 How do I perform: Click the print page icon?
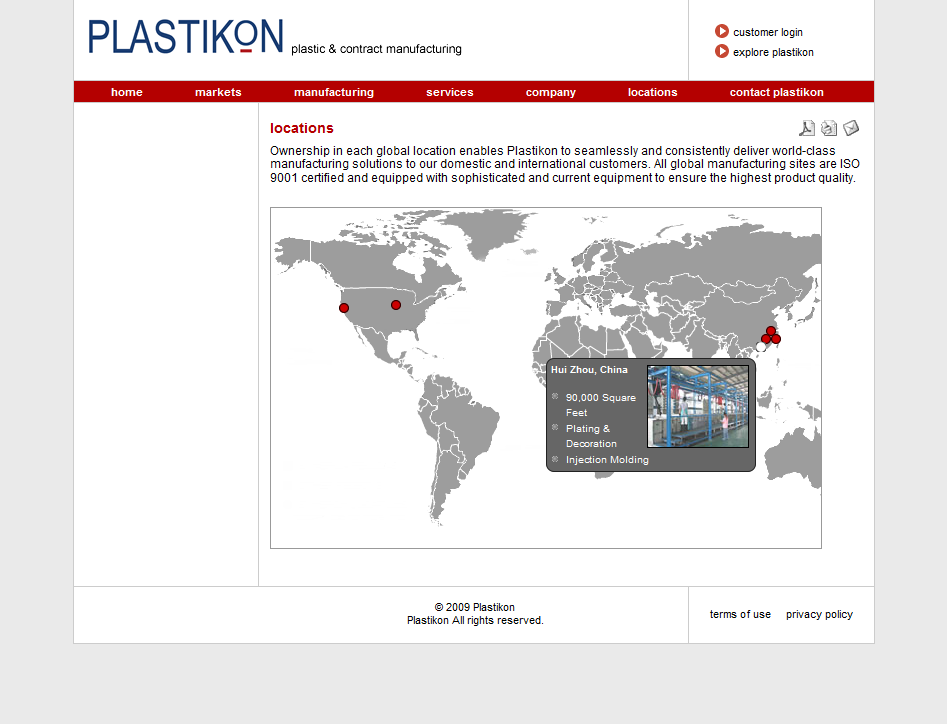point(829,128)
